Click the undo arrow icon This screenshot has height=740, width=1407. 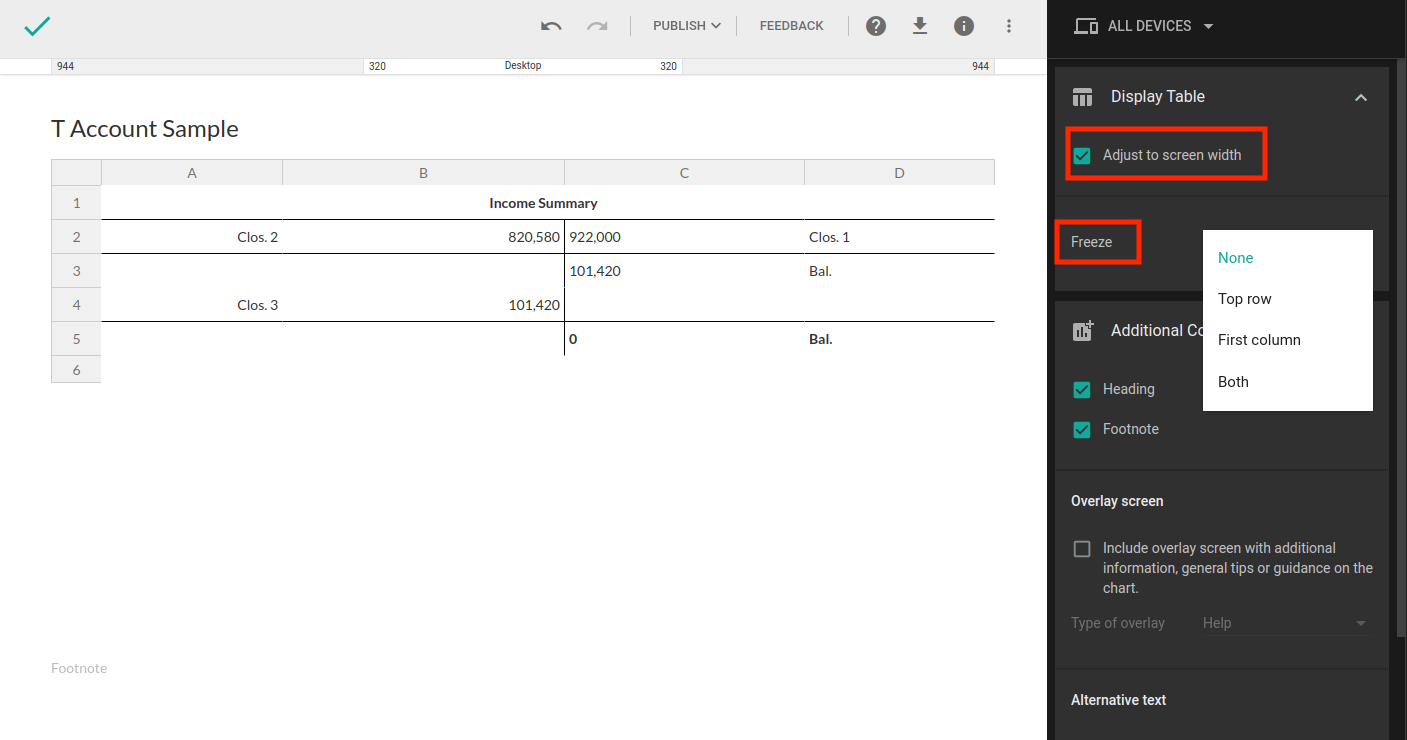551,26
